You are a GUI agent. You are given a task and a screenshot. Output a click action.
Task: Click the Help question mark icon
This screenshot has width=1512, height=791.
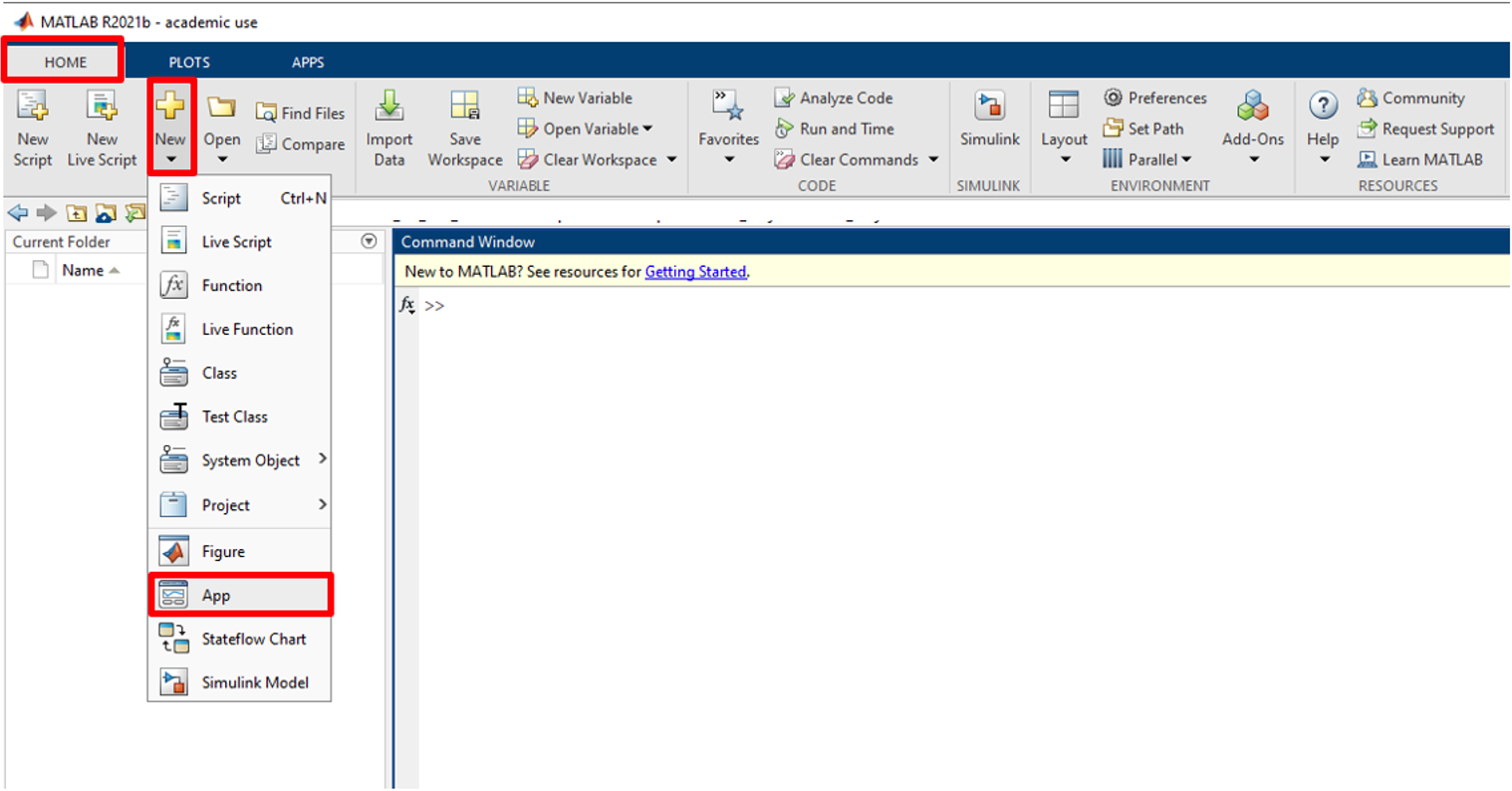(x=1322, y=106)
